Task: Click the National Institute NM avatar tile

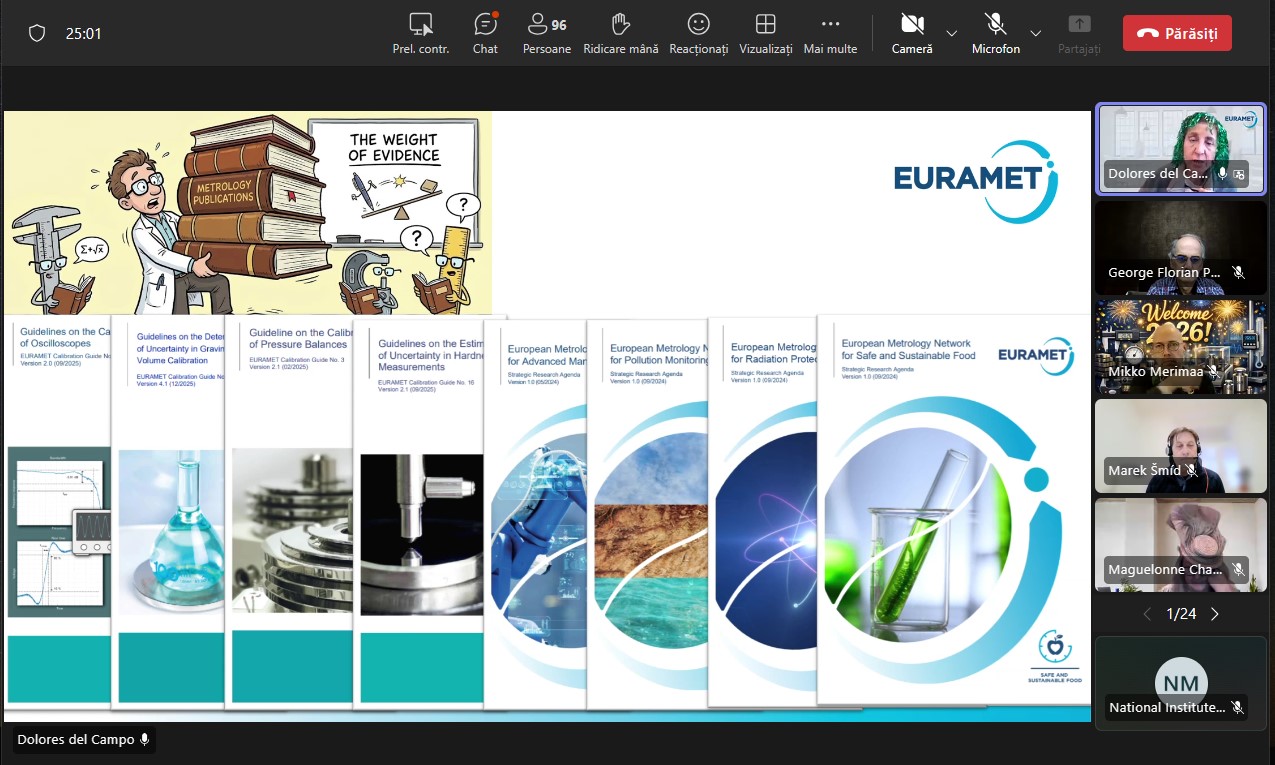Action: point(1180,683)
